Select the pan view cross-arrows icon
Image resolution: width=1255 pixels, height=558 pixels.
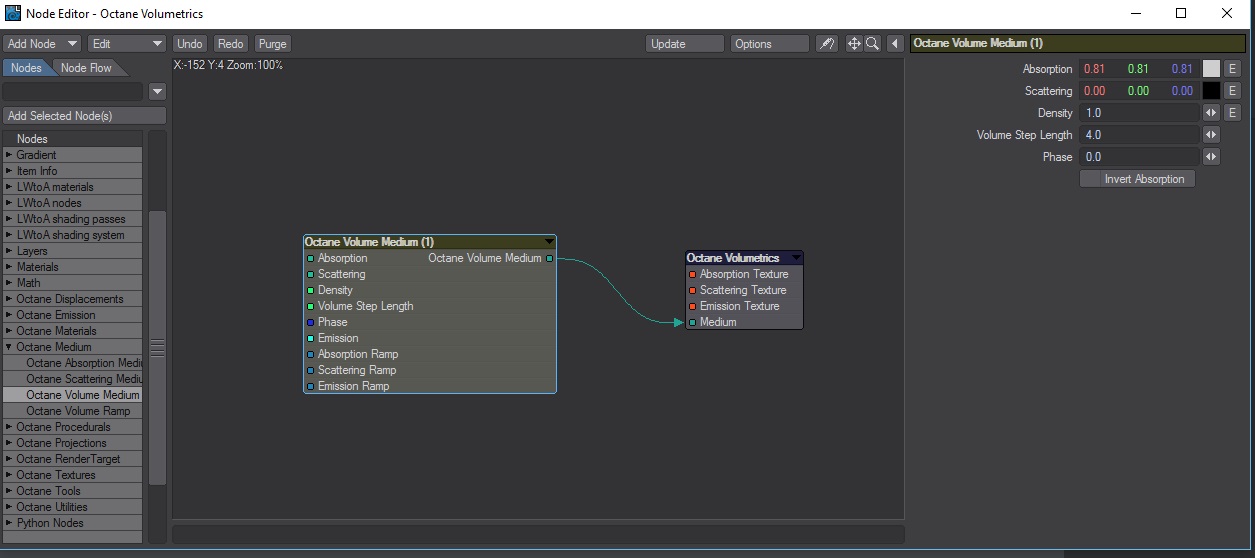pos(854,44)
